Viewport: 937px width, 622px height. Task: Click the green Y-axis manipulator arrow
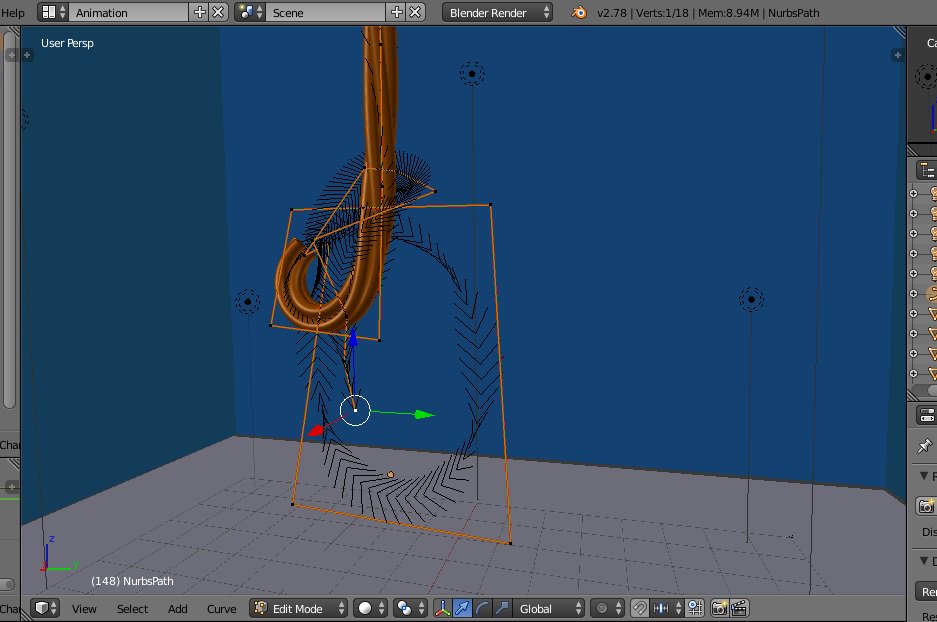(x=424, y=414)
